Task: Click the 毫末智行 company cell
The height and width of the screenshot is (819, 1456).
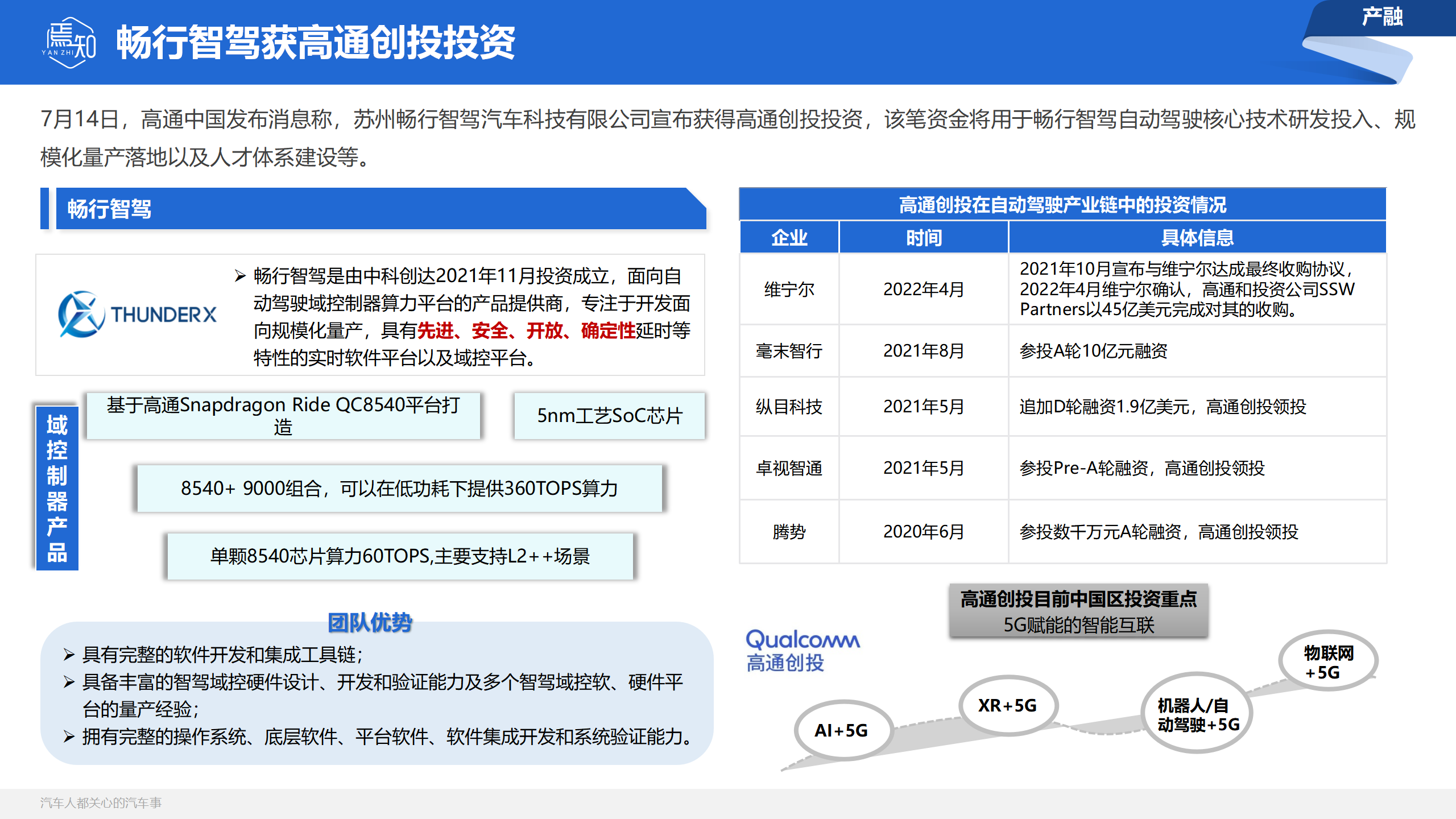Action: click(x=789, y=351)
